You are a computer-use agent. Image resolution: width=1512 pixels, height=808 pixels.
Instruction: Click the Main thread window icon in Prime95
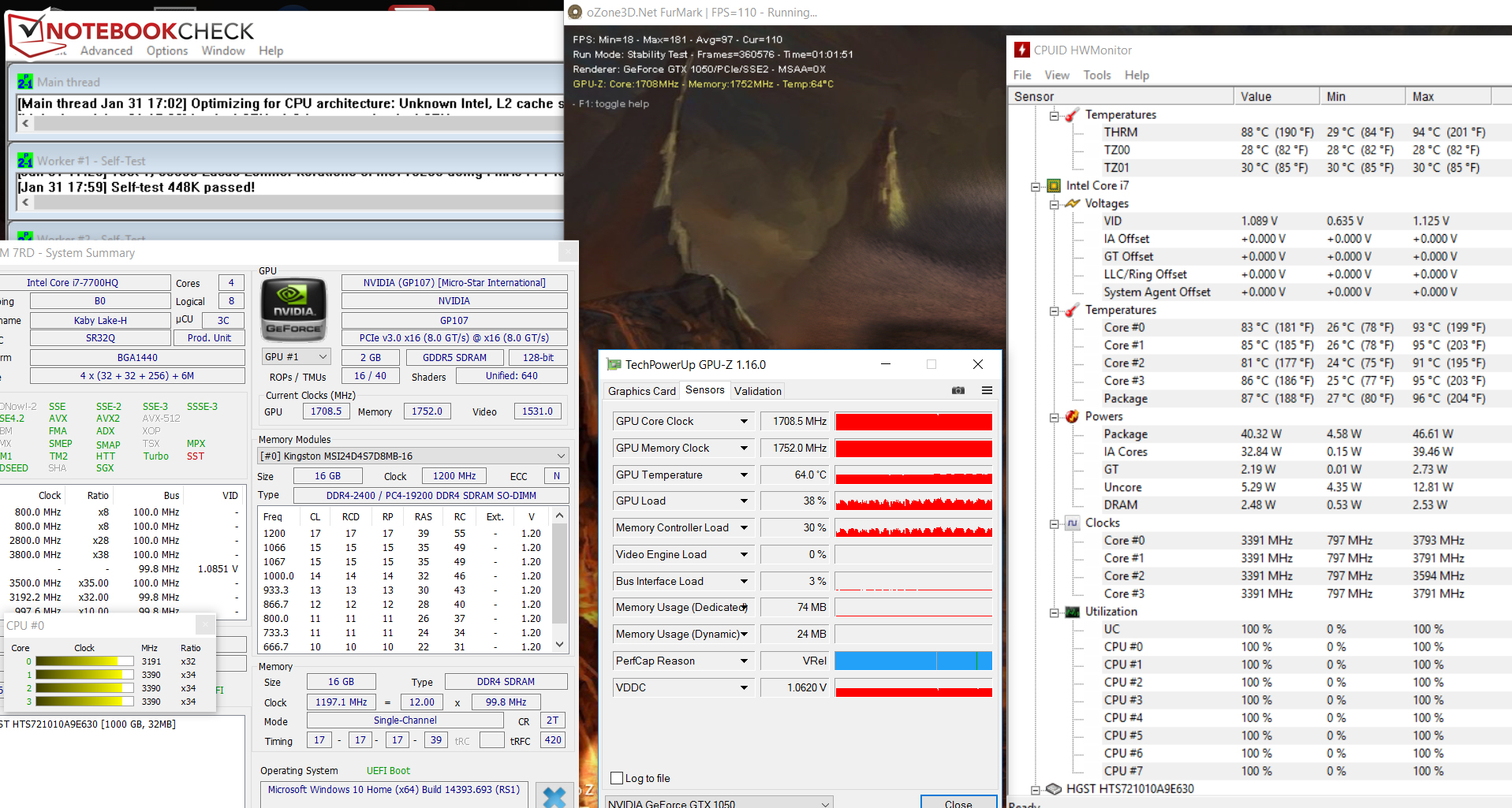[25, 82]
